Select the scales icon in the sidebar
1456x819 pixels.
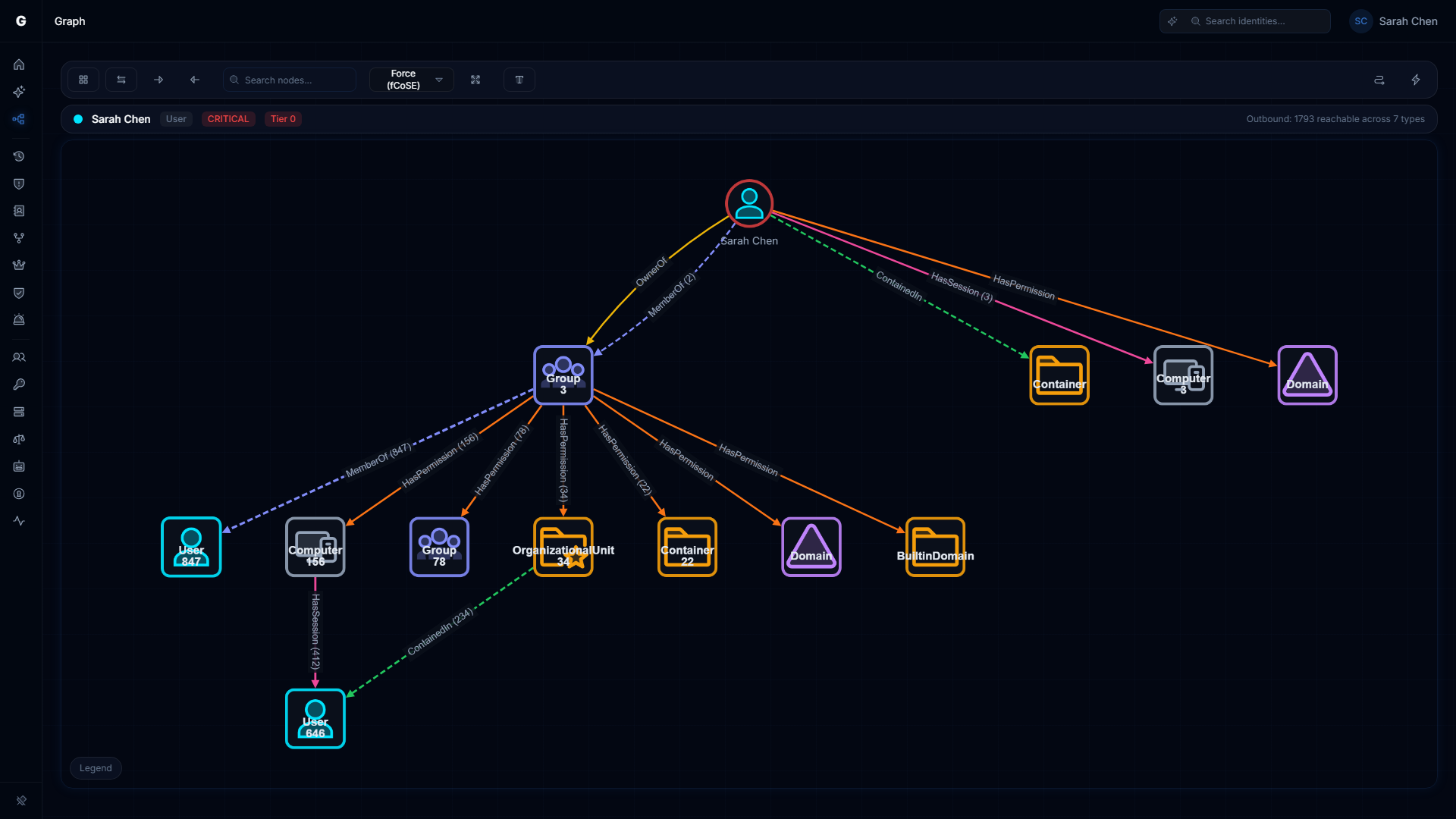tap(19, 439)
